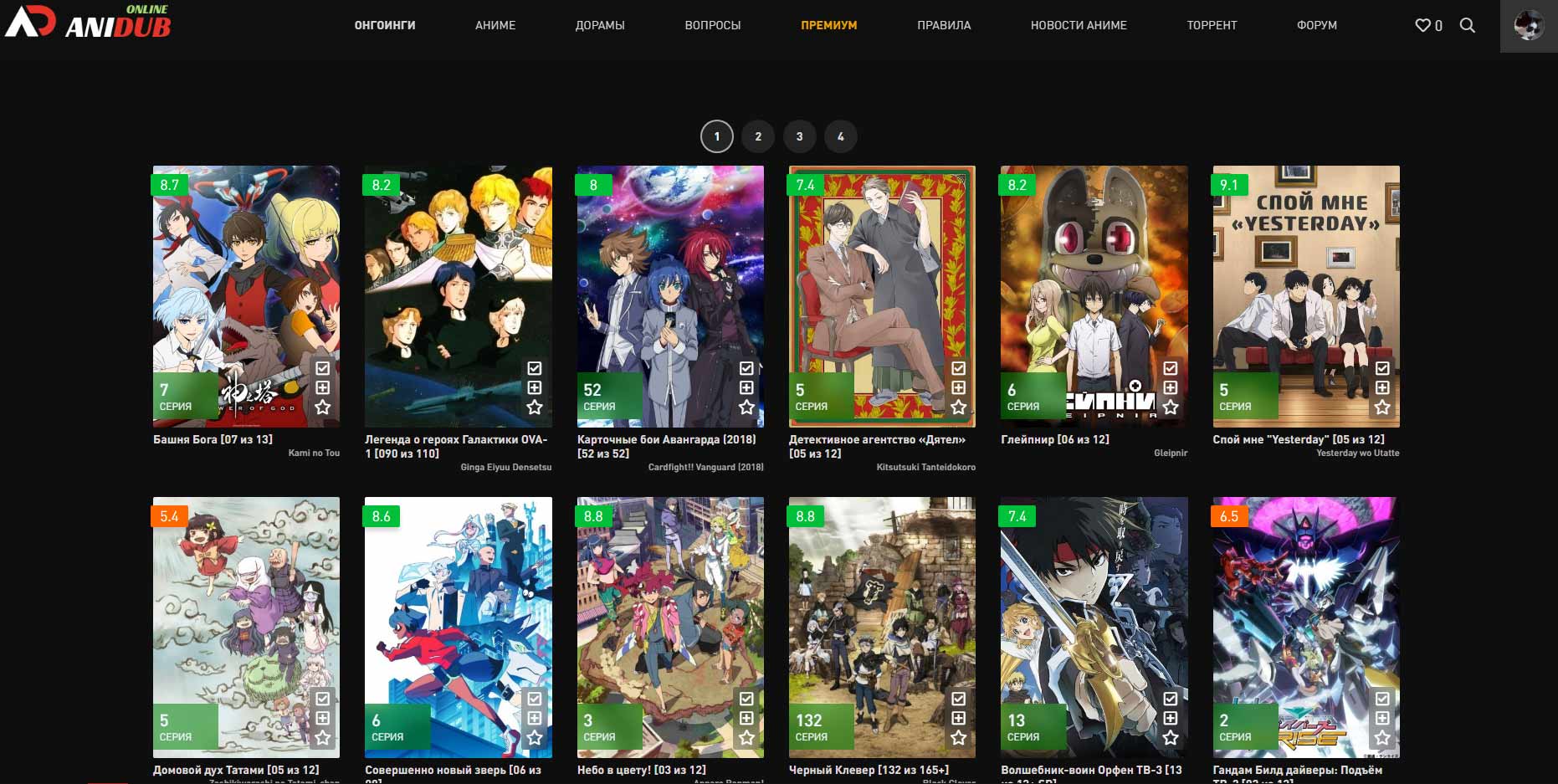Open the Совершенно новый зверь poster image
1558x784 pixels.
[459, 628]
